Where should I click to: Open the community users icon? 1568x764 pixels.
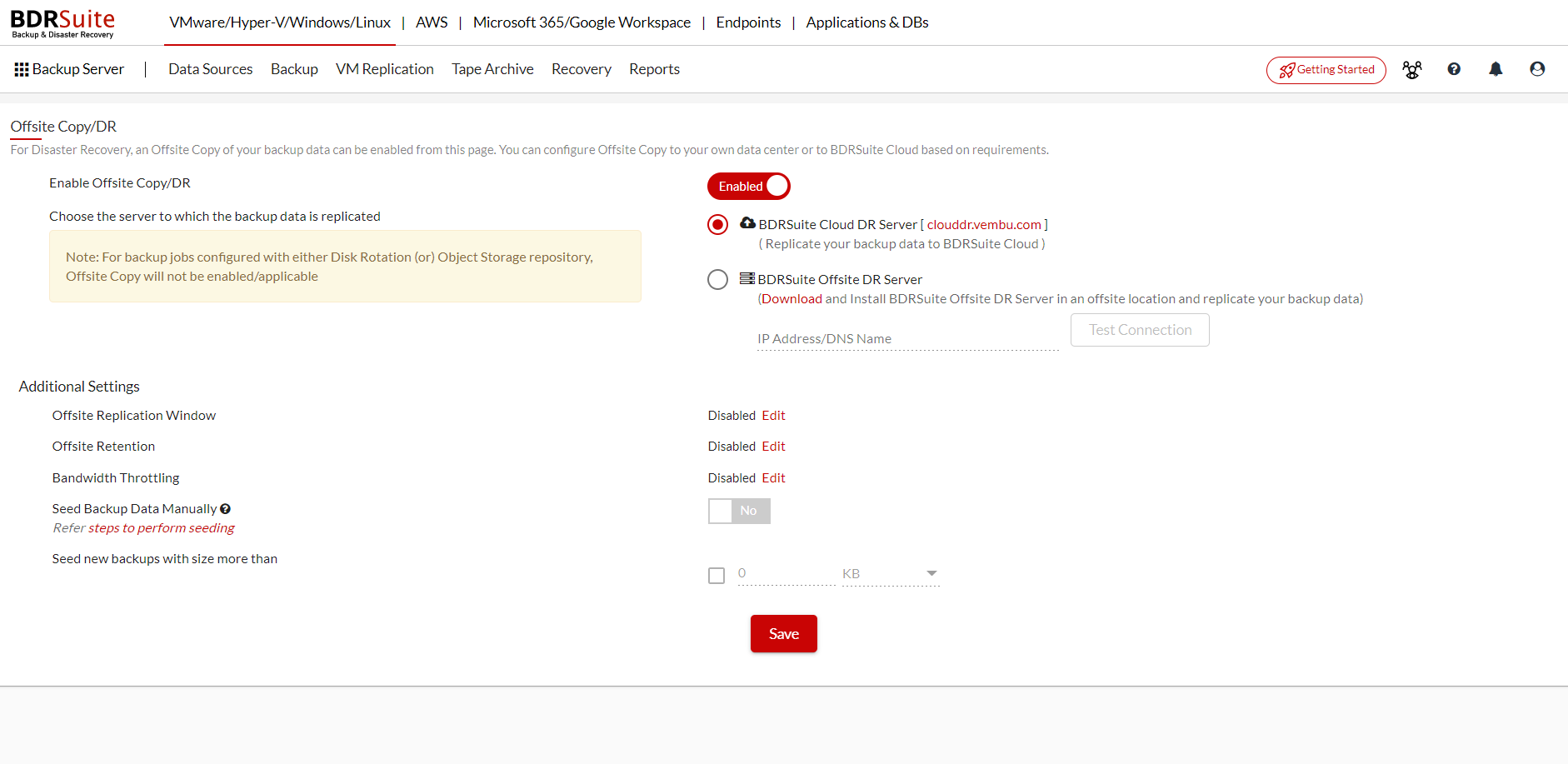(1412, 70)
